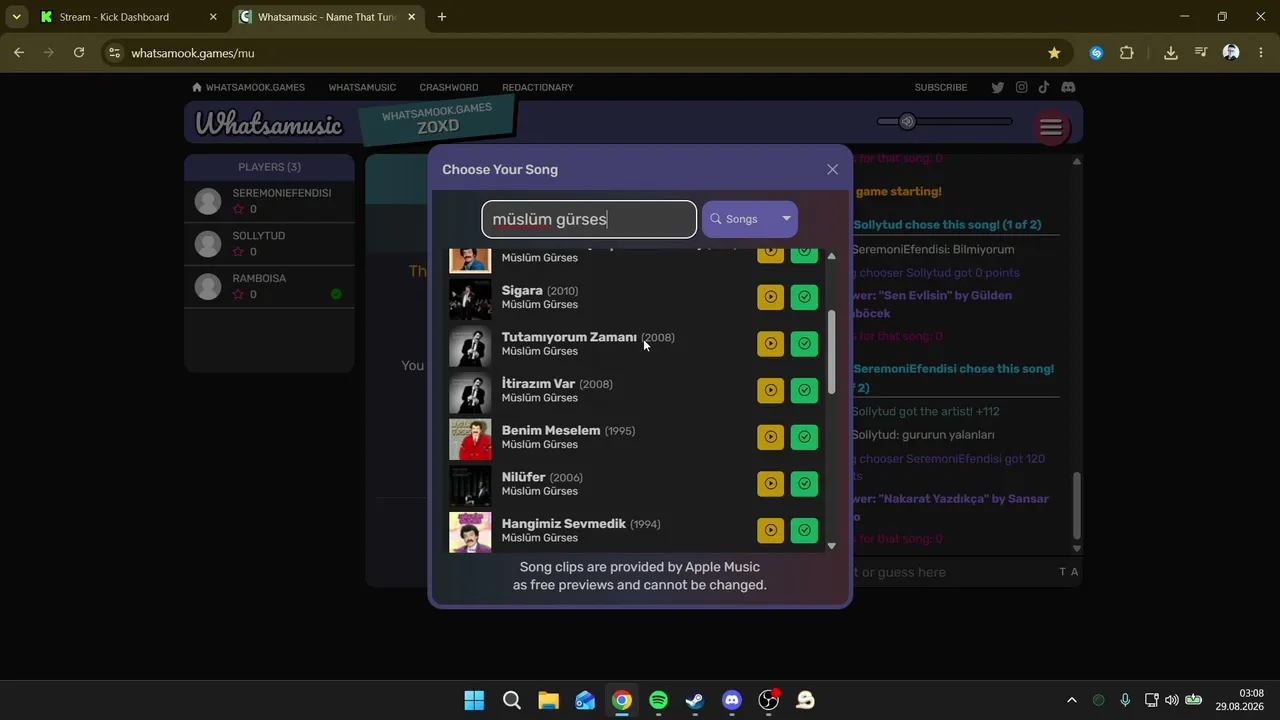Open the Shazam browser extension

(x=1096, y=53)
